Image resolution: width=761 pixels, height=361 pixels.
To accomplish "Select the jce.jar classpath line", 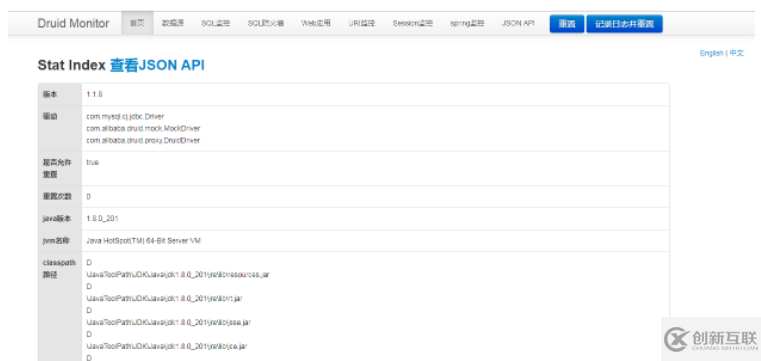I will [x=167, y=346].
